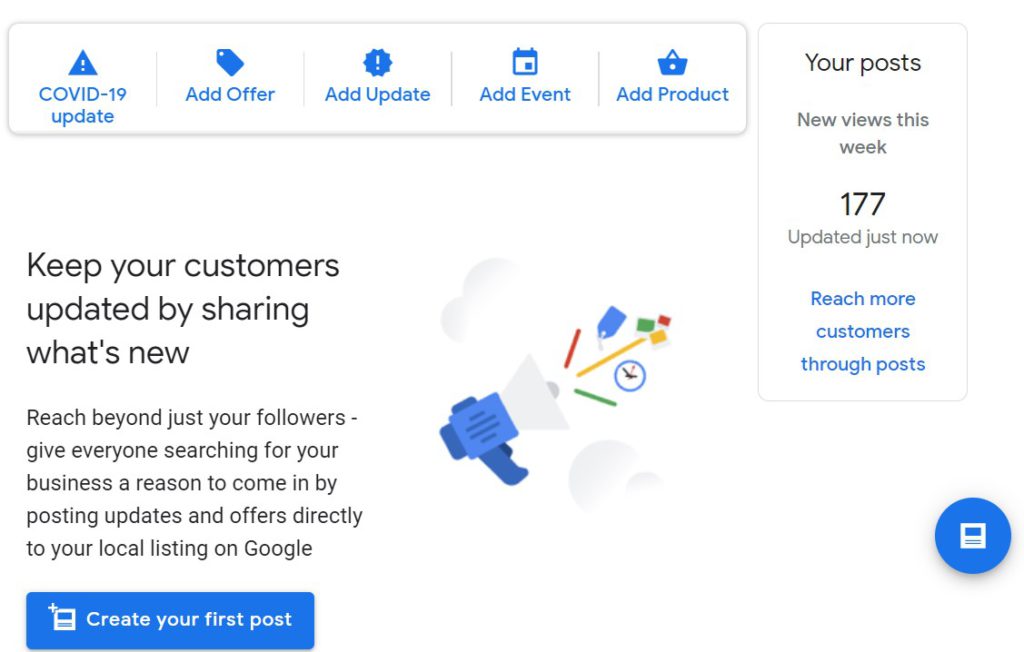Select the Add Product text label

673,94
